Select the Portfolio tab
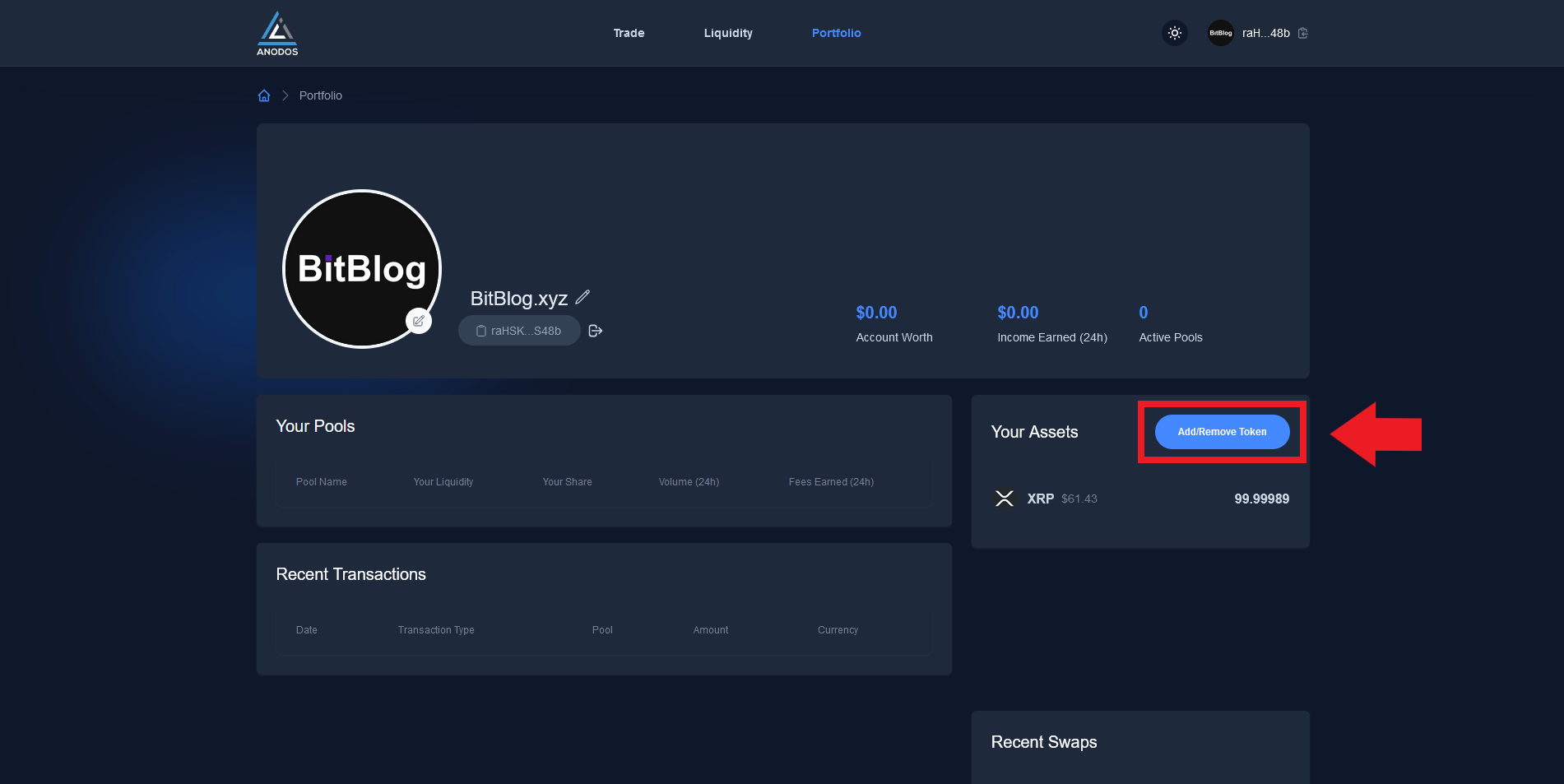 [836, 33]
